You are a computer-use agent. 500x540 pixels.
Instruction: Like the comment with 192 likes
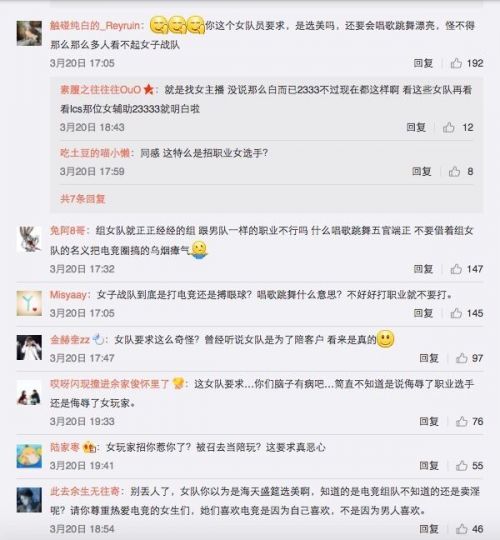[x=456, y=63]
